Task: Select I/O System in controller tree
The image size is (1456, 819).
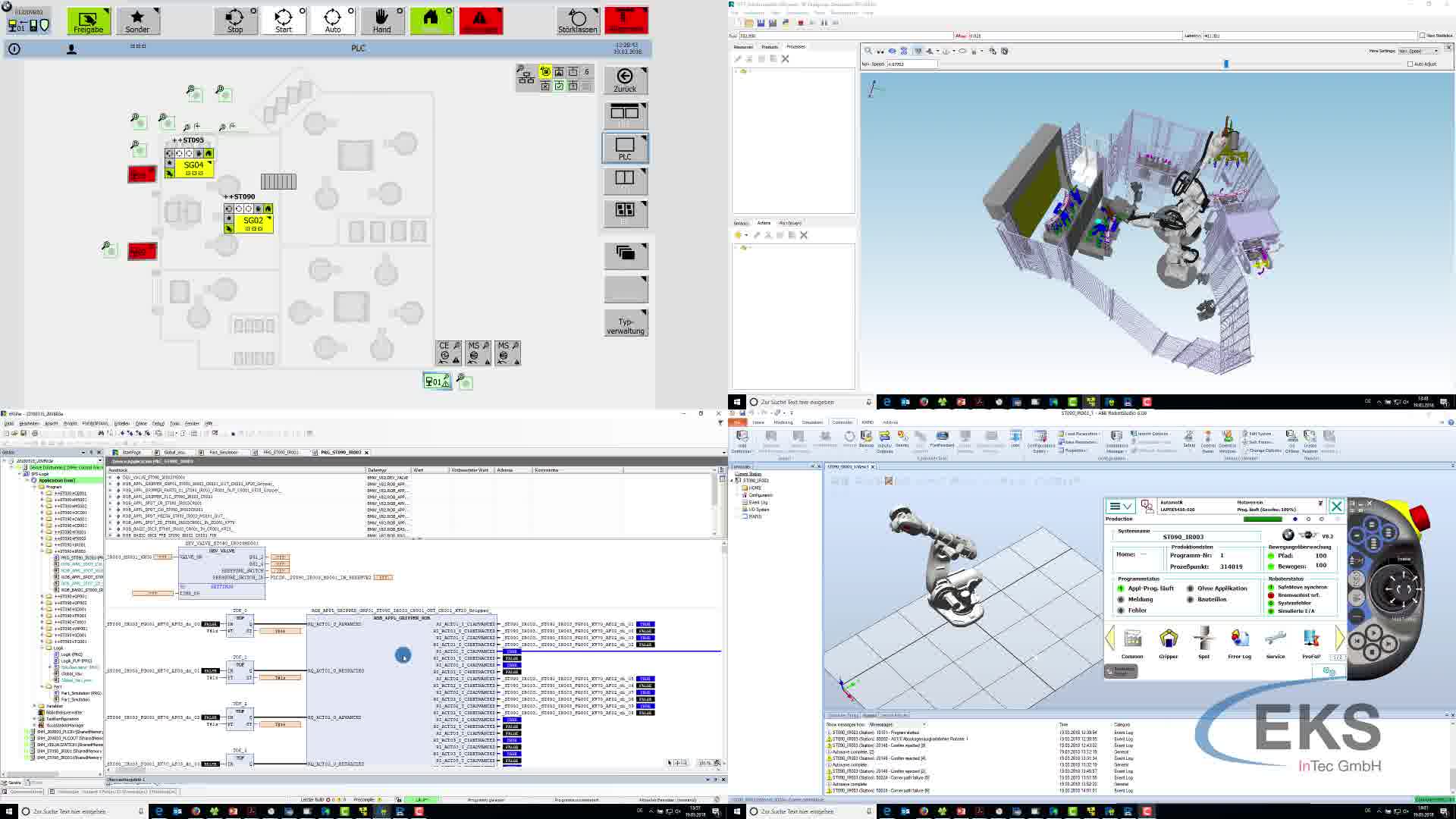Action: click(758, 510)
